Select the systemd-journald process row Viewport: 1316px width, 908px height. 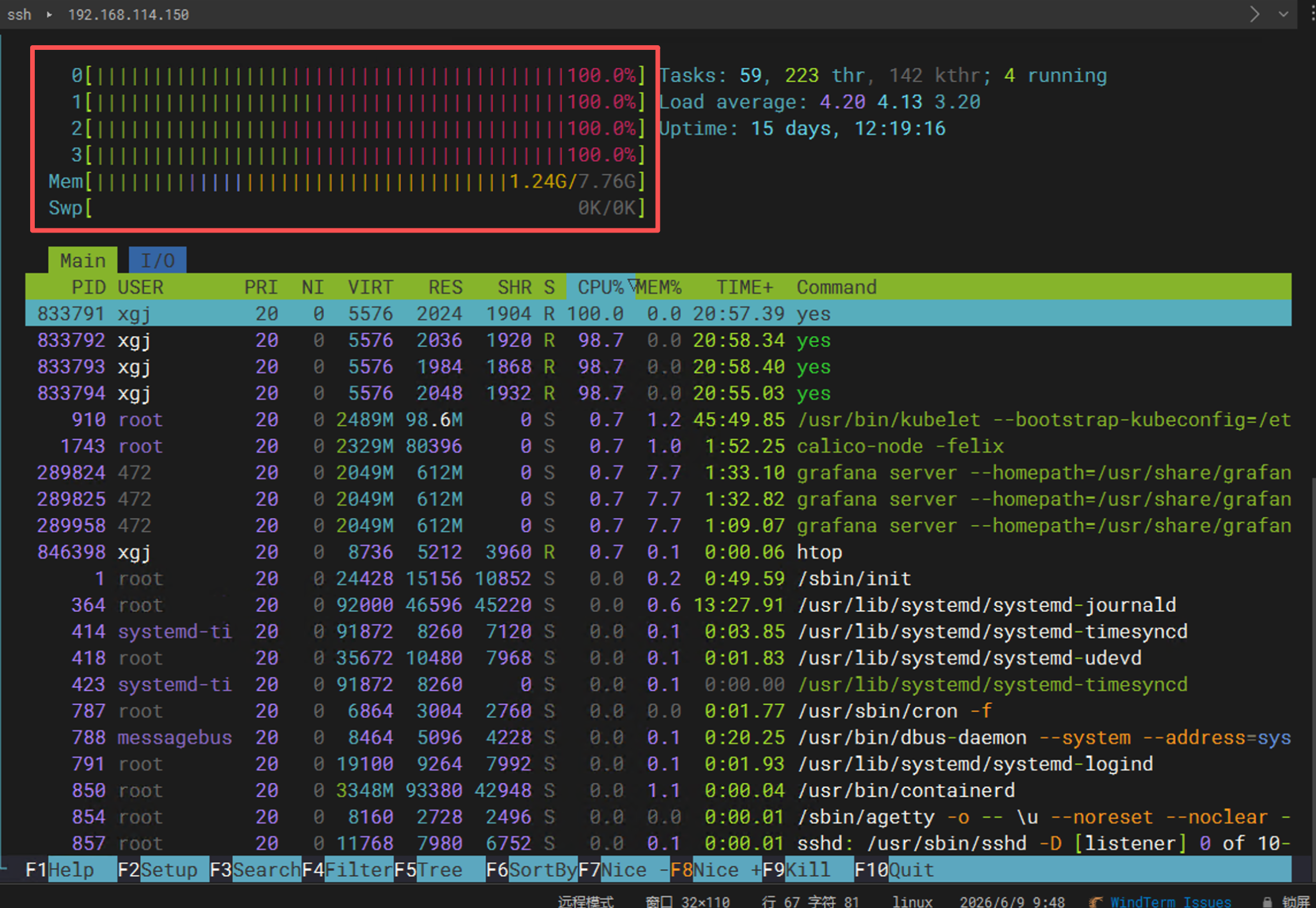(658, 605)
